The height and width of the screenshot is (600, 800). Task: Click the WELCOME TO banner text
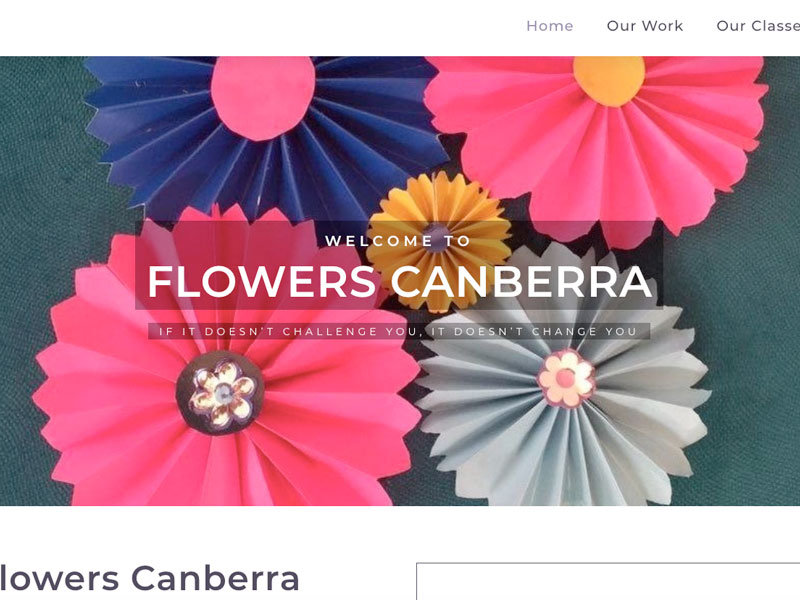(x=398, y=241)
